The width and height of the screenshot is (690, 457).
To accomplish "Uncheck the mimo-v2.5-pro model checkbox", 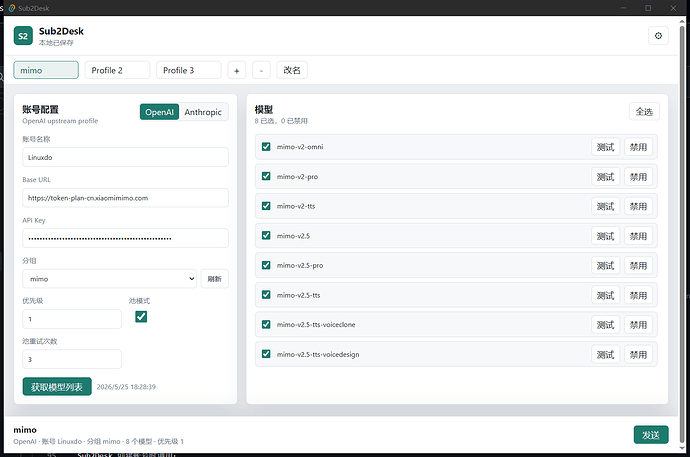I will (266, 265).
